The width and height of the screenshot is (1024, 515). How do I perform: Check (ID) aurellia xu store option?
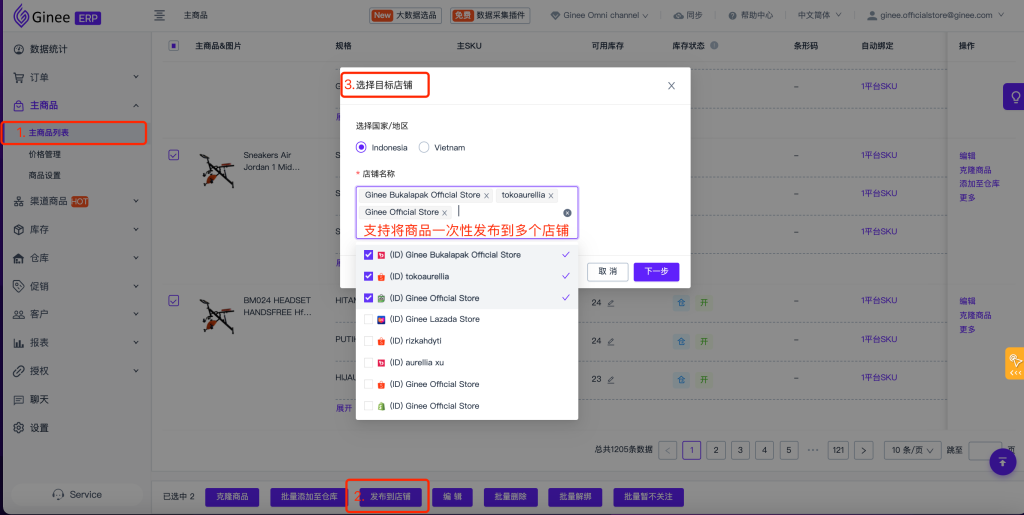click(368, 362)
